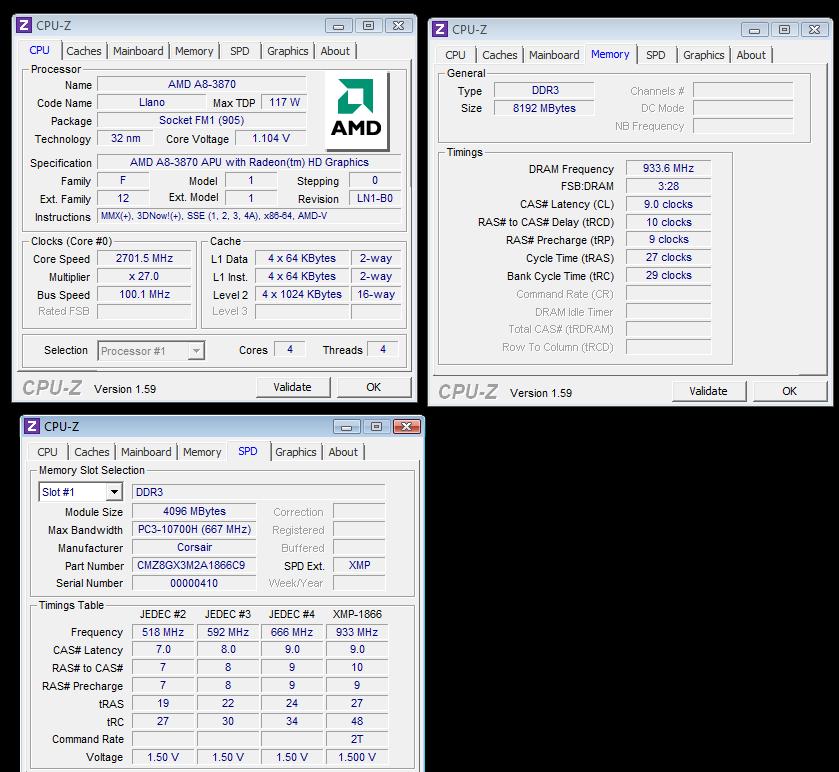Click the AMD processor logo image
Screen dimensions: 839x772
click(356, 111)
